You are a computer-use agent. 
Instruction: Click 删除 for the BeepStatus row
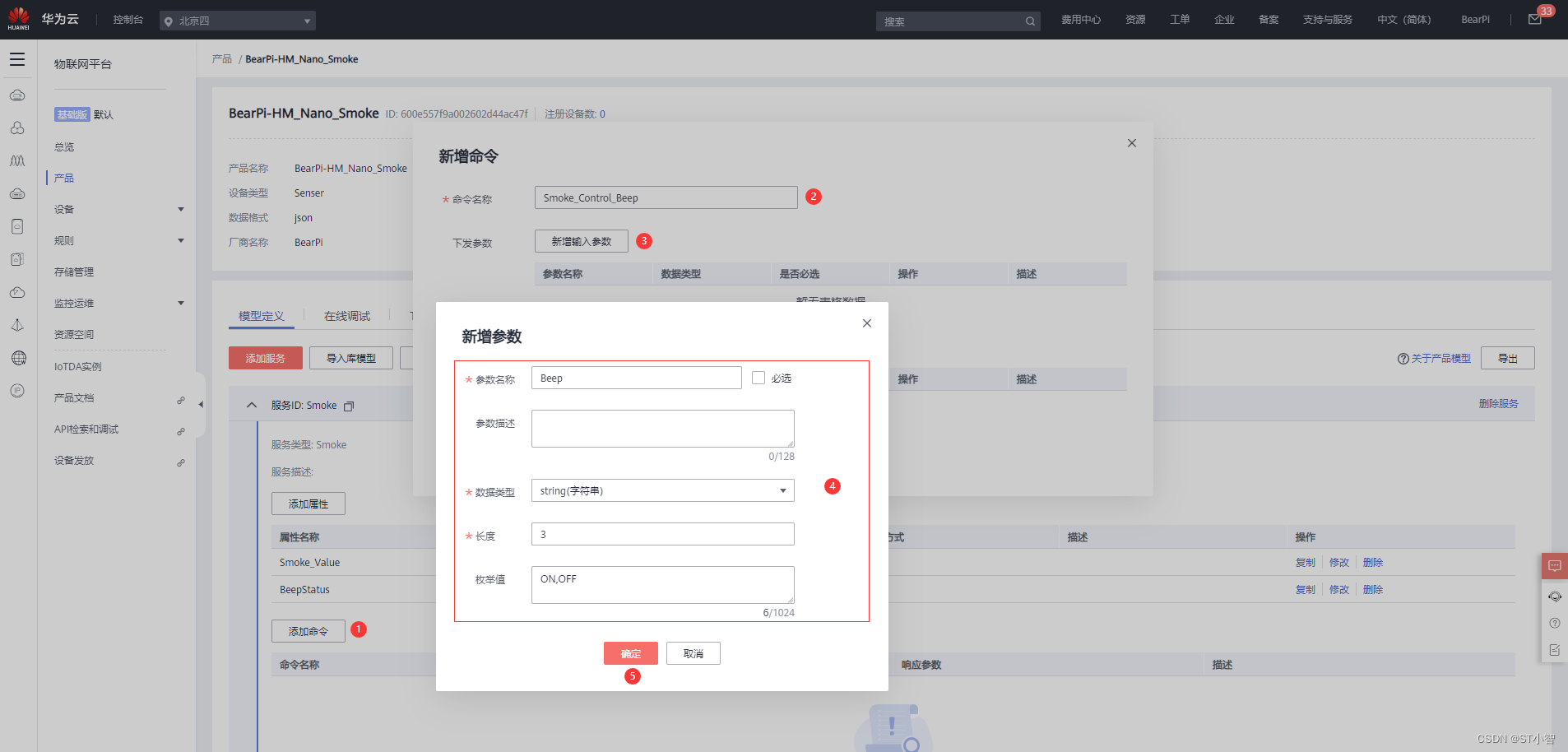point(1373,589)
